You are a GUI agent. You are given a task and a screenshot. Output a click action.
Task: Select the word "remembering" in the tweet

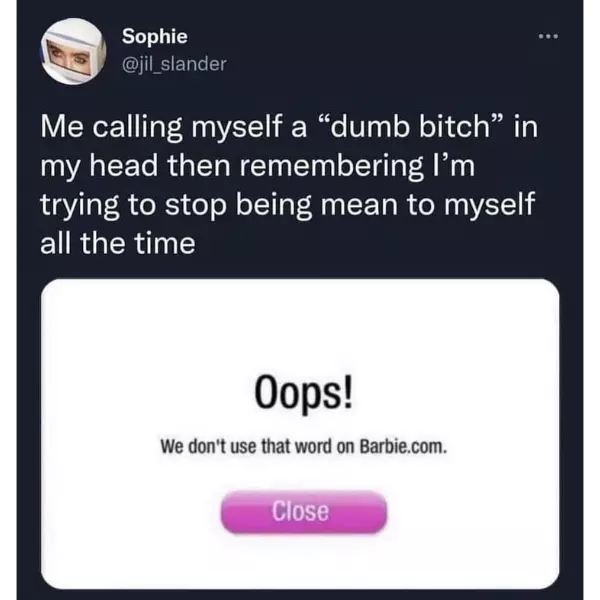click(331, 166)
